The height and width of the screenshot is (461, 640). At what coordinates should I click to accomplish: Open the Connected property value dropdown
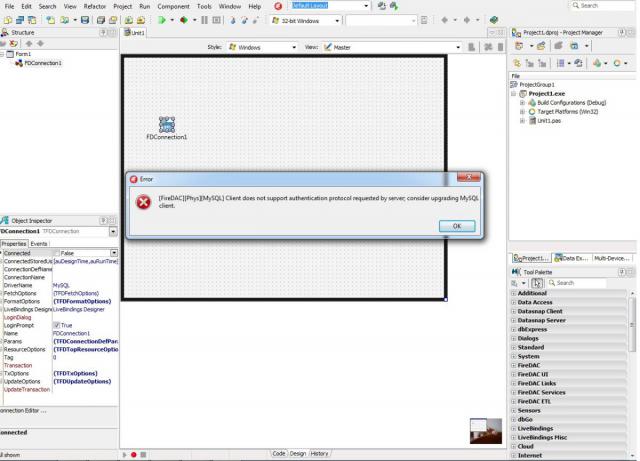coord(114,253)
